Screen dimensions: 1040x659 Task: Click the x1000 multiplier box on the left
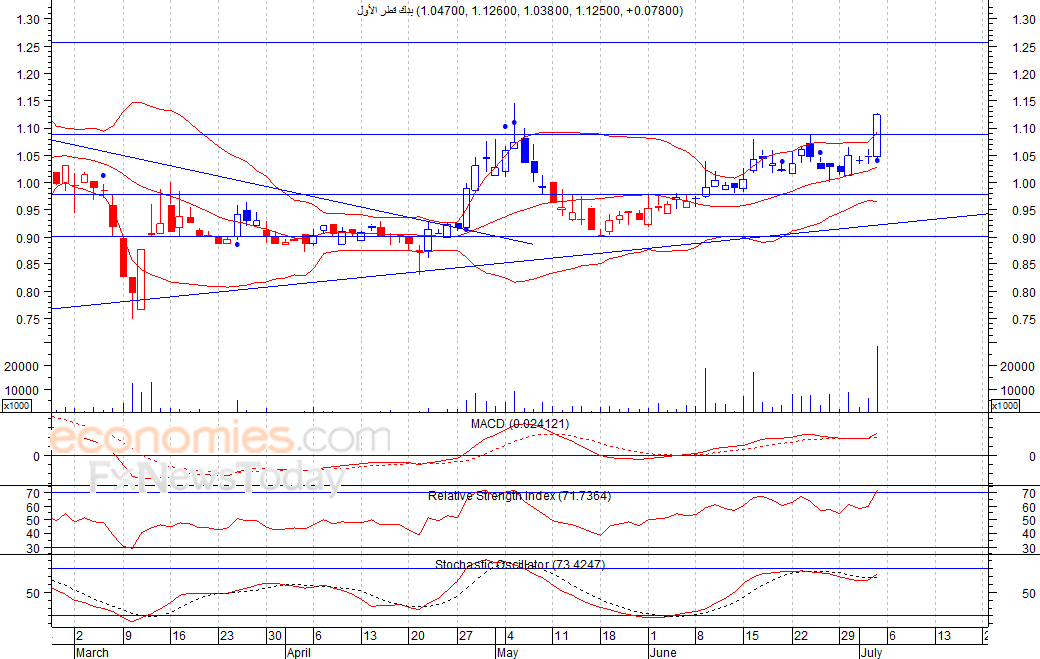(17, 405)
